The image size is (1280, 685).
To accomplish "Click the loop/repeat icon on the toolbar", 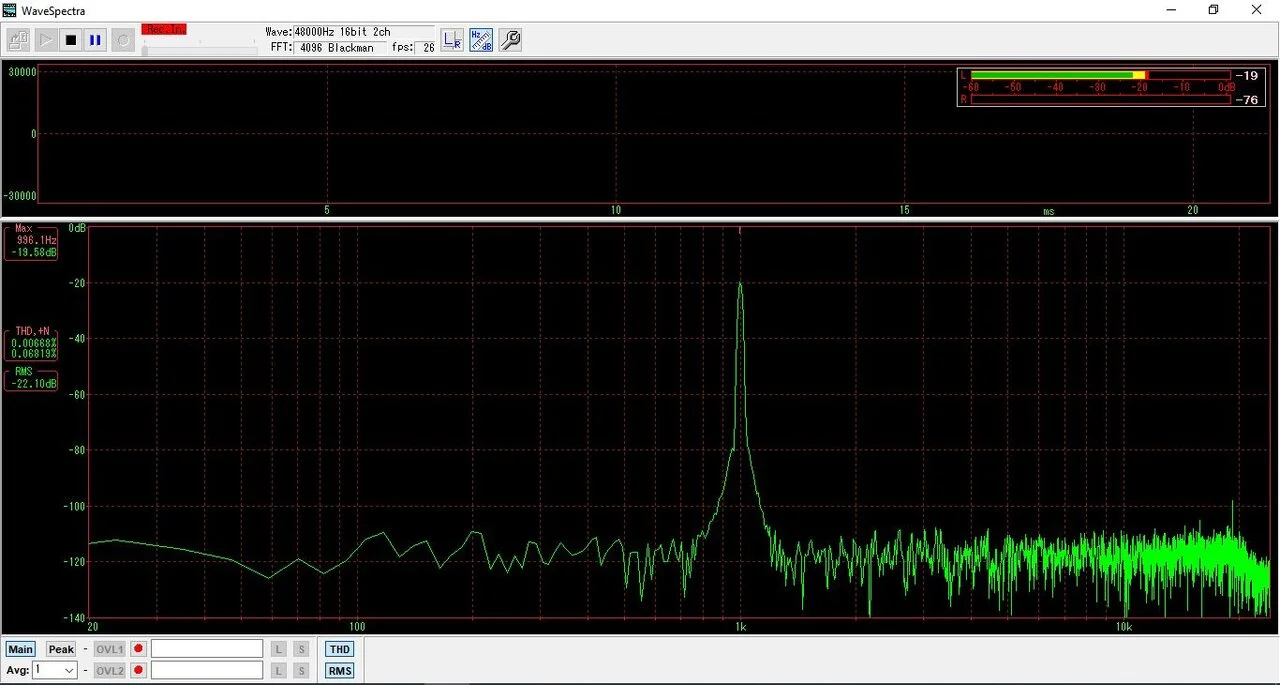I will 122,39.
